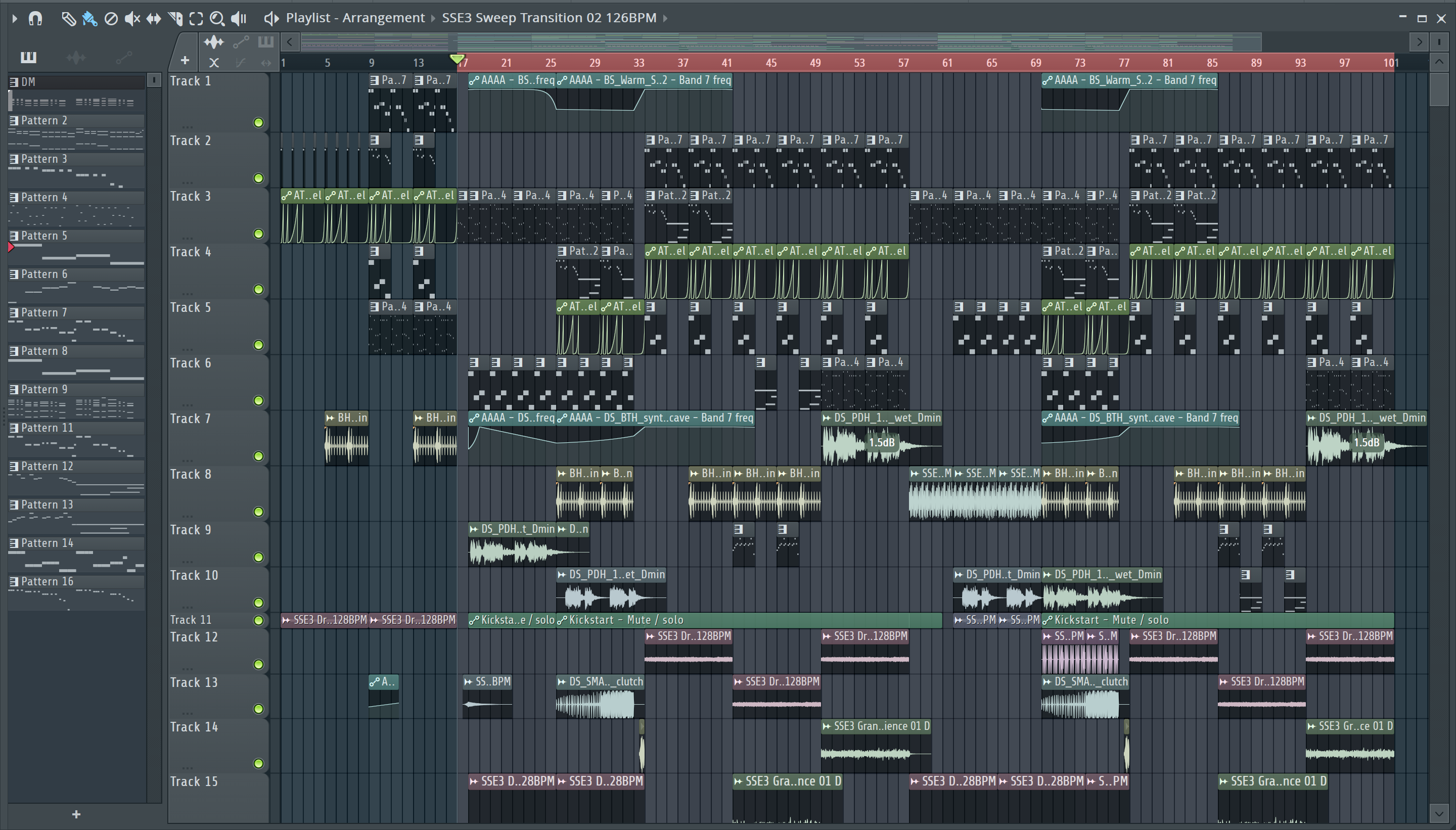
Task: Jump to bar 49 on the timeline ruler
Action: tap(815, 63)
